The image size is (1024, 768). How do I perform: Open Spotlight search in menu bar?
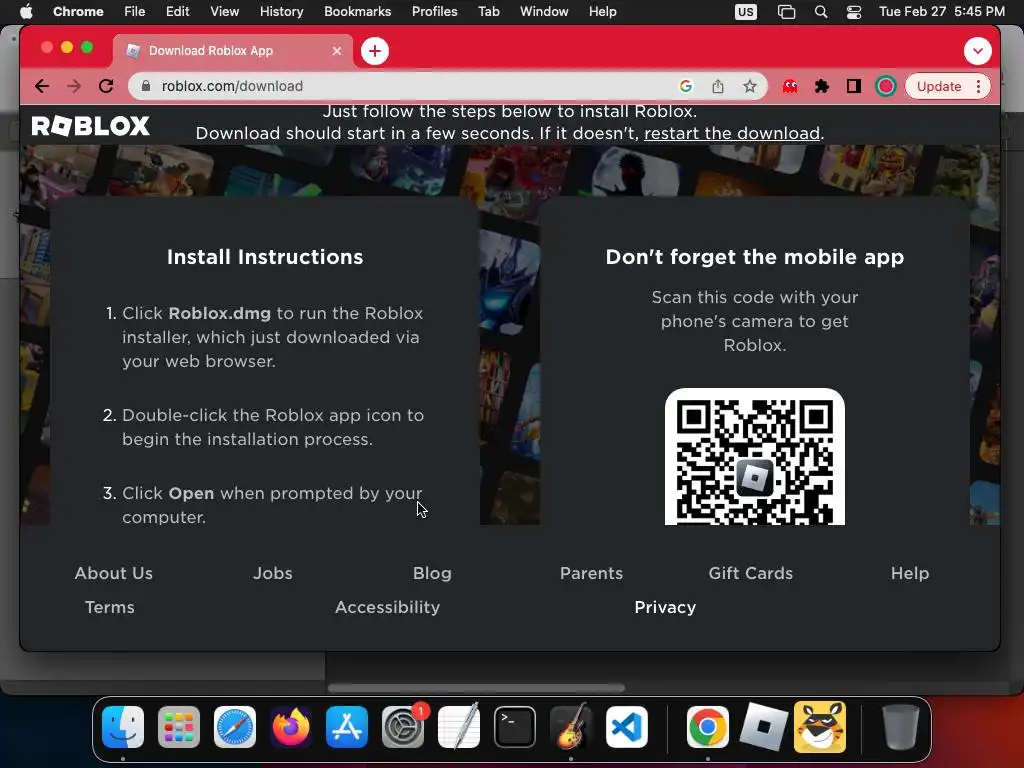coord(821,12)
